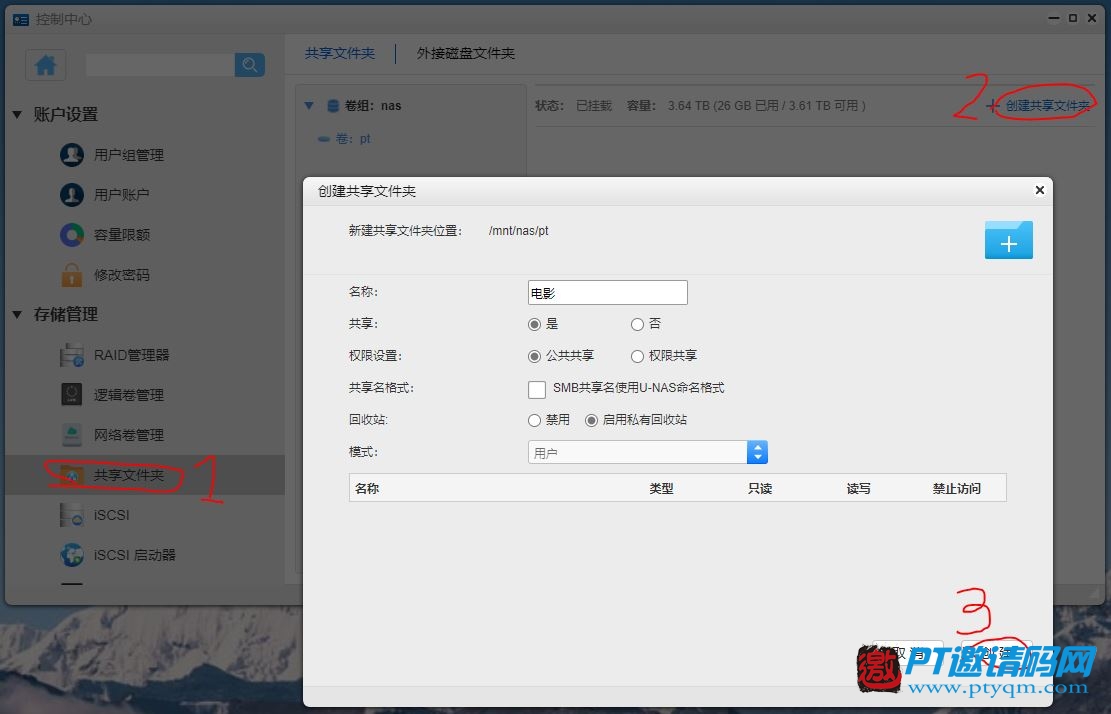This screenshot has width=1111, height=714.
Task: Click the 名称 column header
Action: (367, 488)
